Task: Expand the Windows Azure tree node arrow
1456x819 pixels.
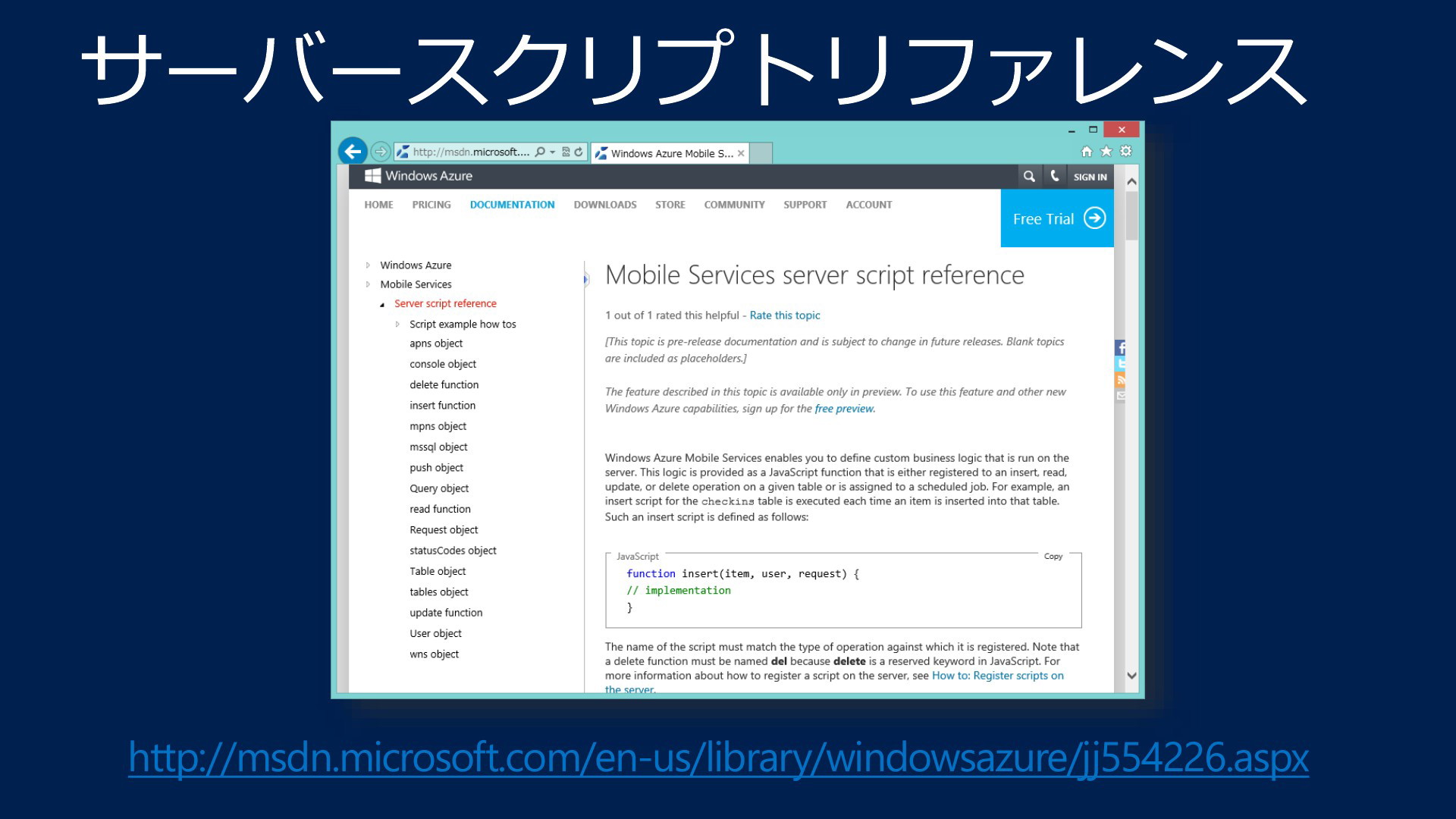Action: (x=368, y=265)
